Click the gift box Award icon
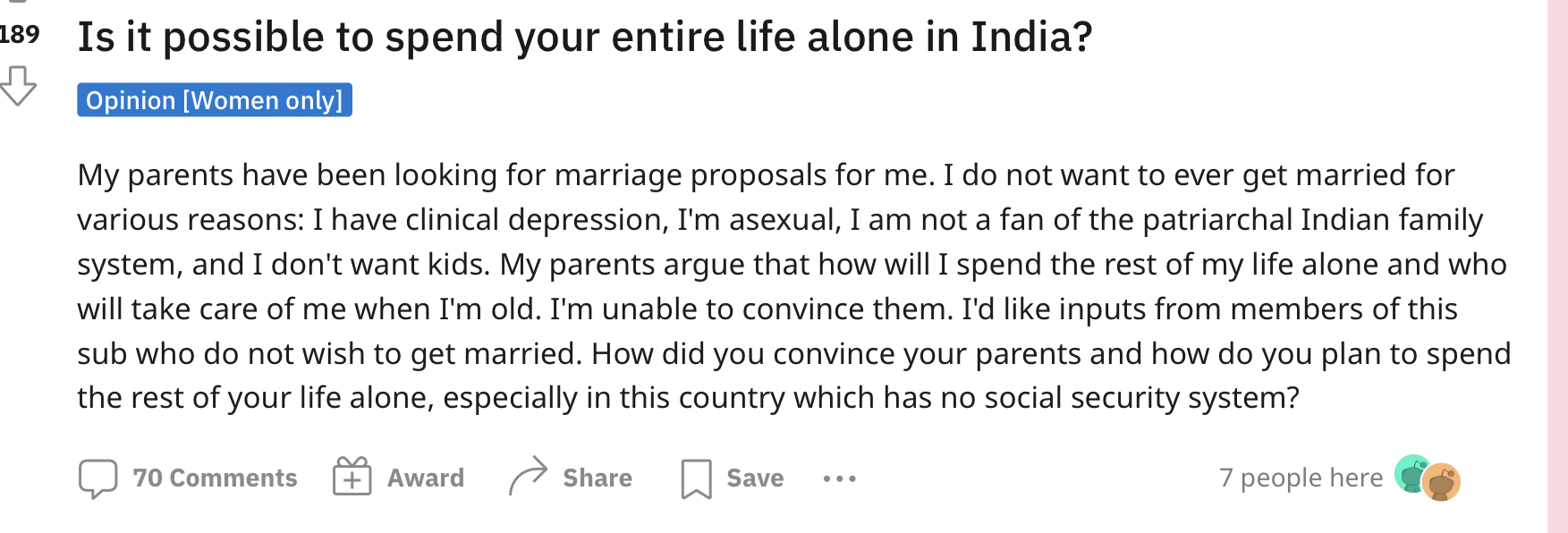The height and width of the screenshot is (533, 1568). [352, 477]
